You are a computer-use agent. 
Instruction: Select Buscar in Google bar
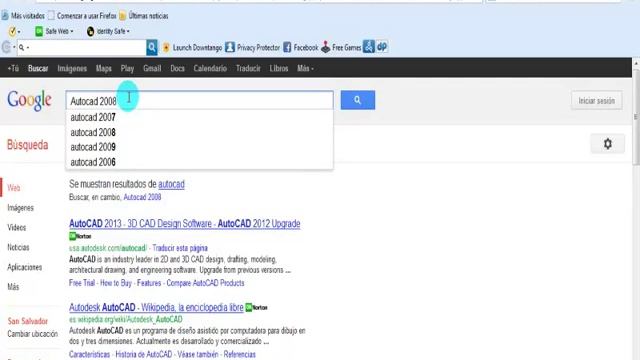point(38,69)
